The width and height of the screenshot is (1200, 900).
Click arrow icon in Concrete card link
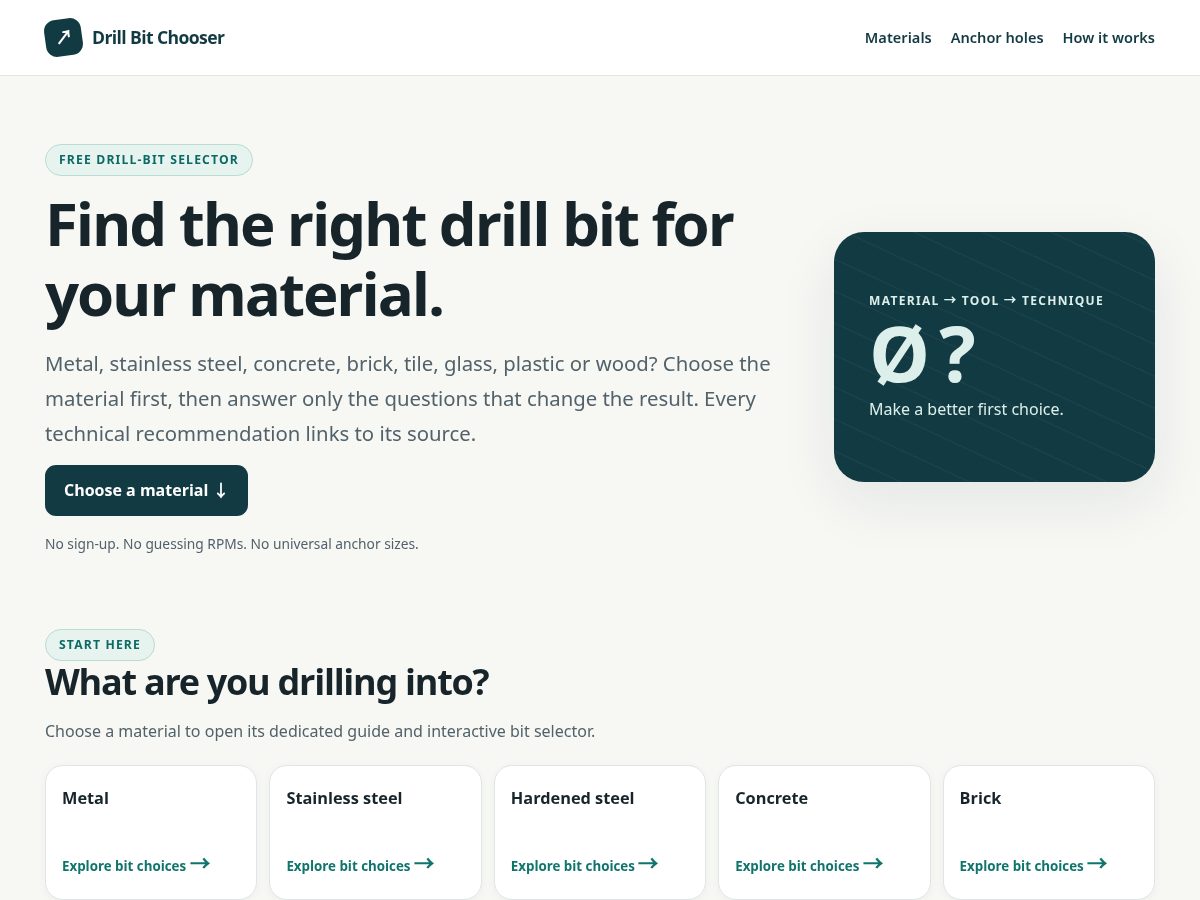click(873, 863)
